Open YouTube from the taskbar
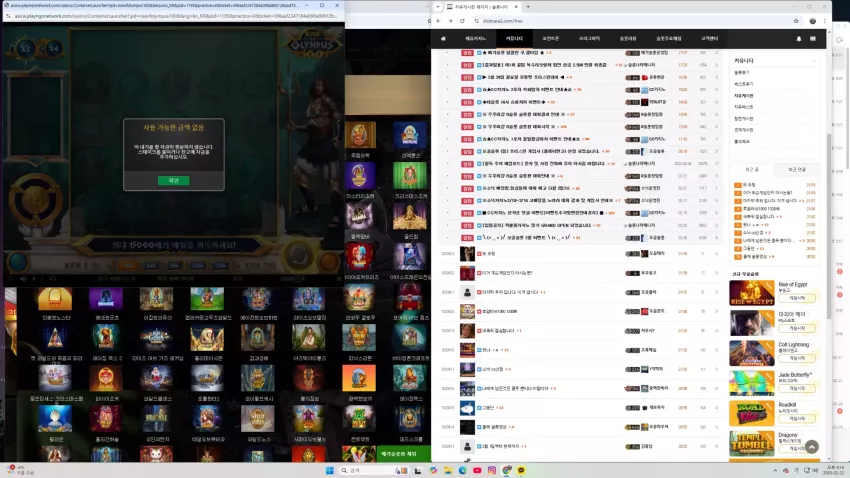Viewport: 850px width, 478px height. (x=477, y=470)
